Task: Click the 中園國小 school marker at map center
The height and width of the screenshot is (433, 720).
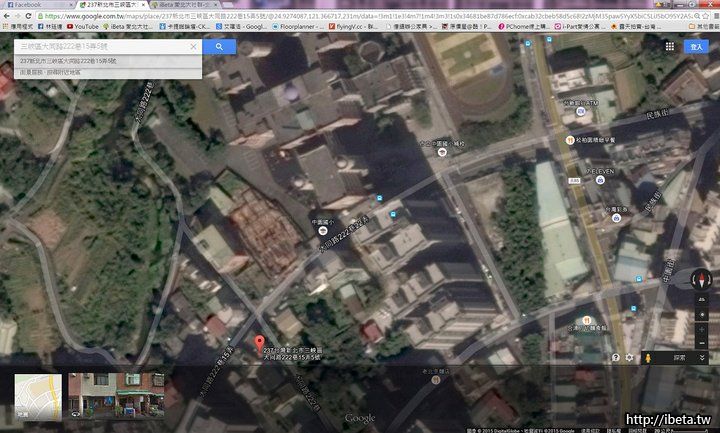Action: click(x=323, y=231)
